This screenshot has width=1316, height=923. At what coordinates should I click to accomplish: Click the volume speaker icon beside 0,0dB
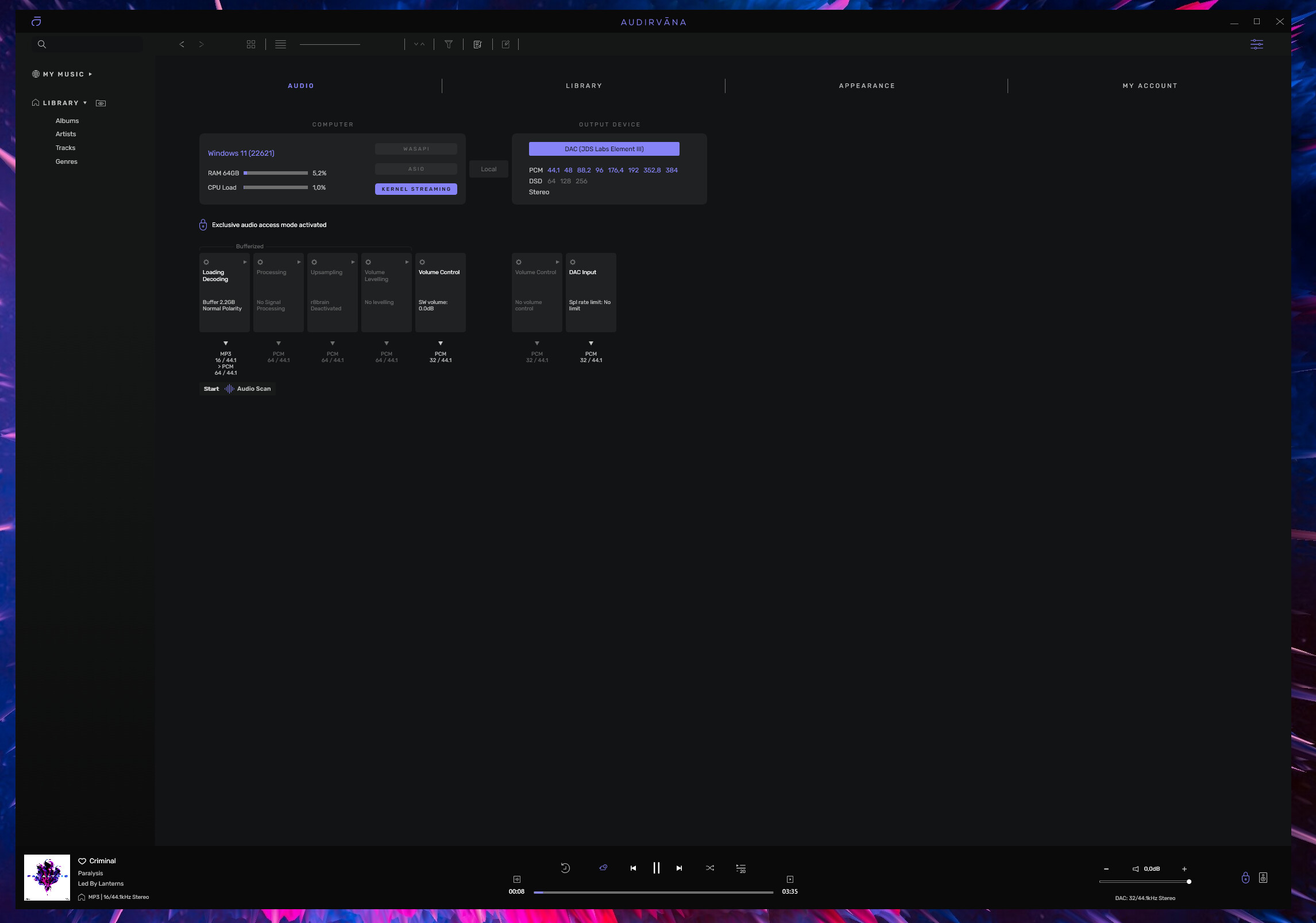tap(1136, 869)
